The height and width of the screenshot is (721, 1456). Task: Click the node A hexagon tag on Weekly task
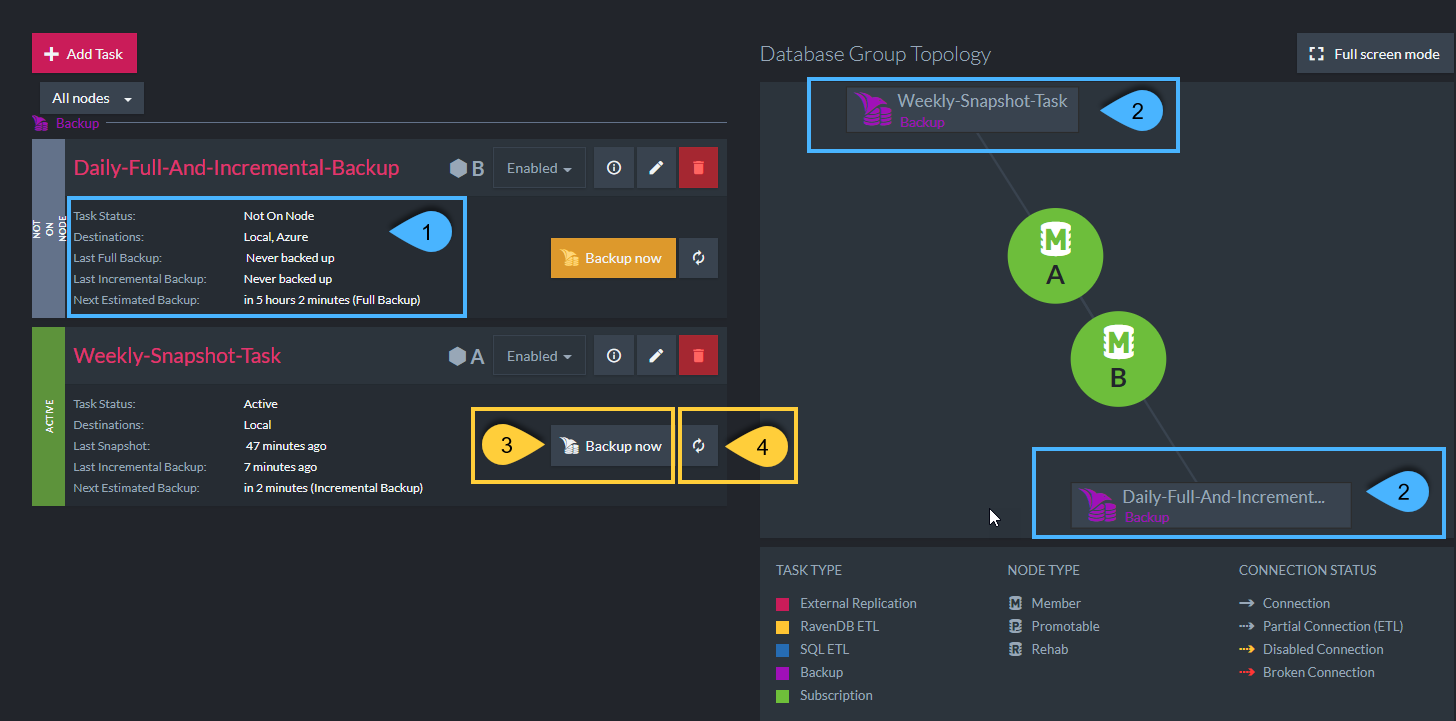point(467,356)
